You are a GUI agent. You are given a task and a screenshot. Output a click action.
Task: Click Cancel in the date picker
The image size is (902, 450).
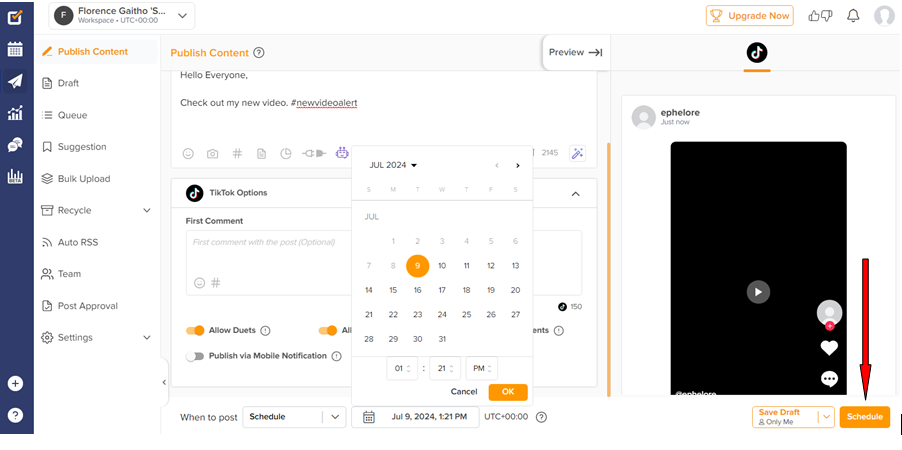click(x=464, y=392)
